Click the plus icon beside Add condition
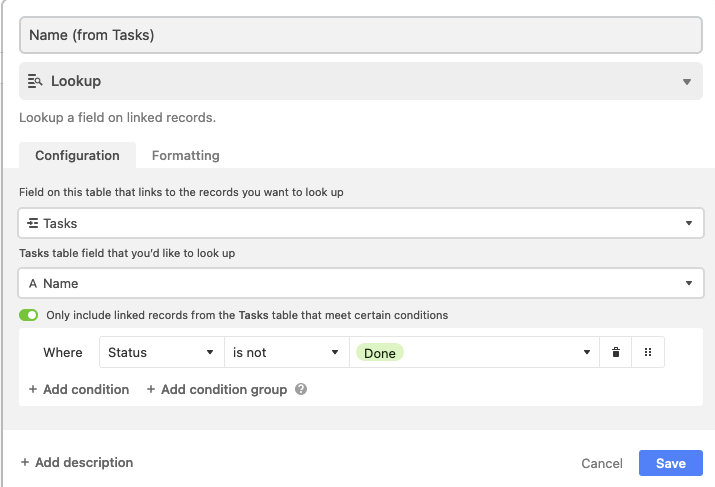Viewport: 715px width, 487px height. tap(33, 389)
